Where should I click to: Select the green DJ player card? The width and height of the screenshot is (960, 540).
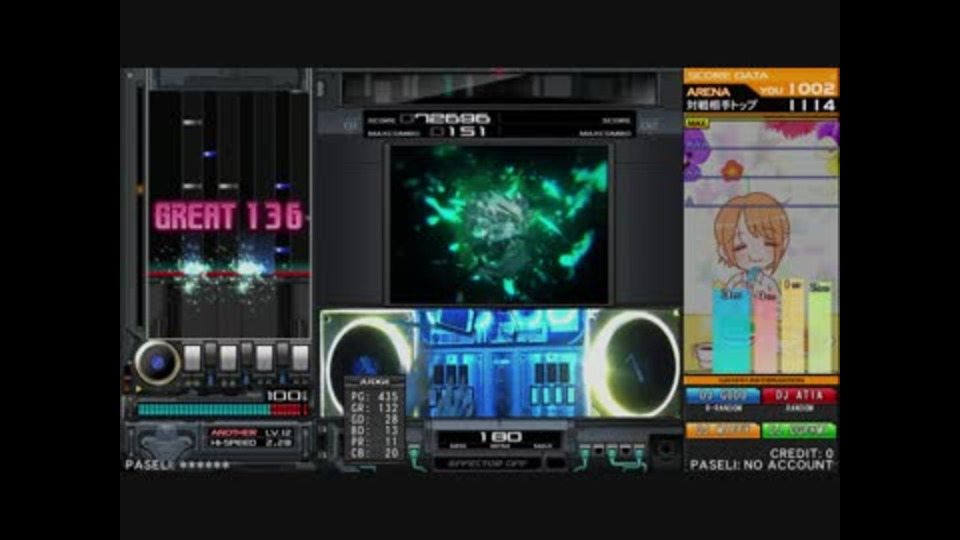[799, 430]
